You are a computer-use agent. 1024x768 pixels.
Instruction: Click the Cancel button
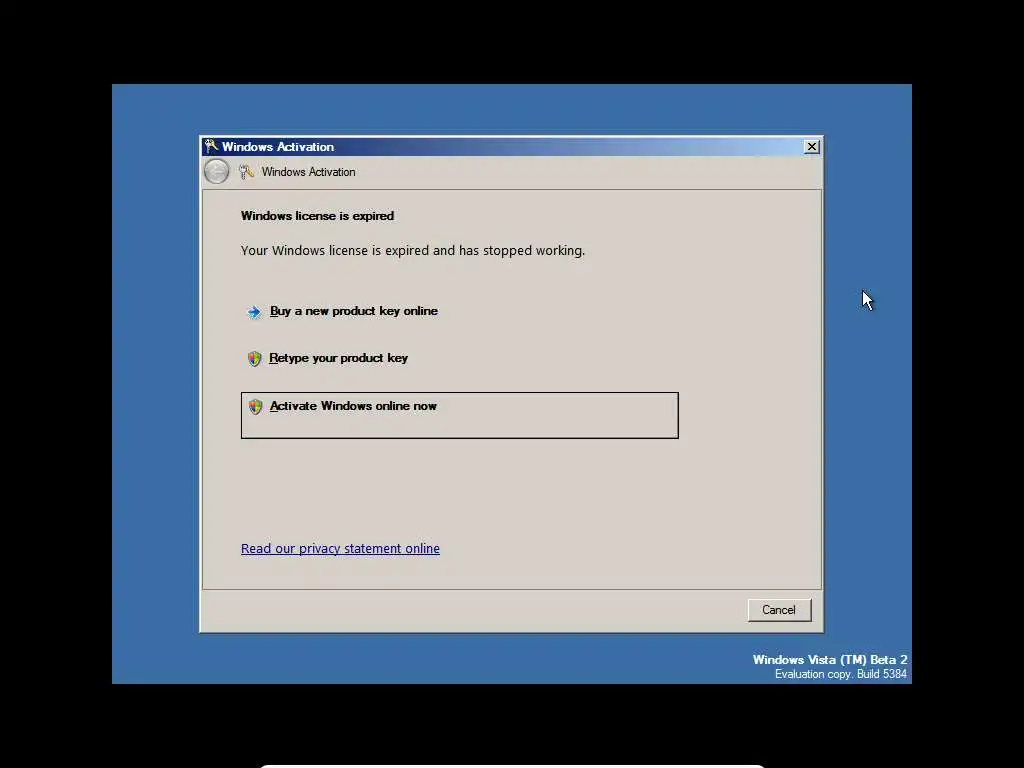click(779, 610)
